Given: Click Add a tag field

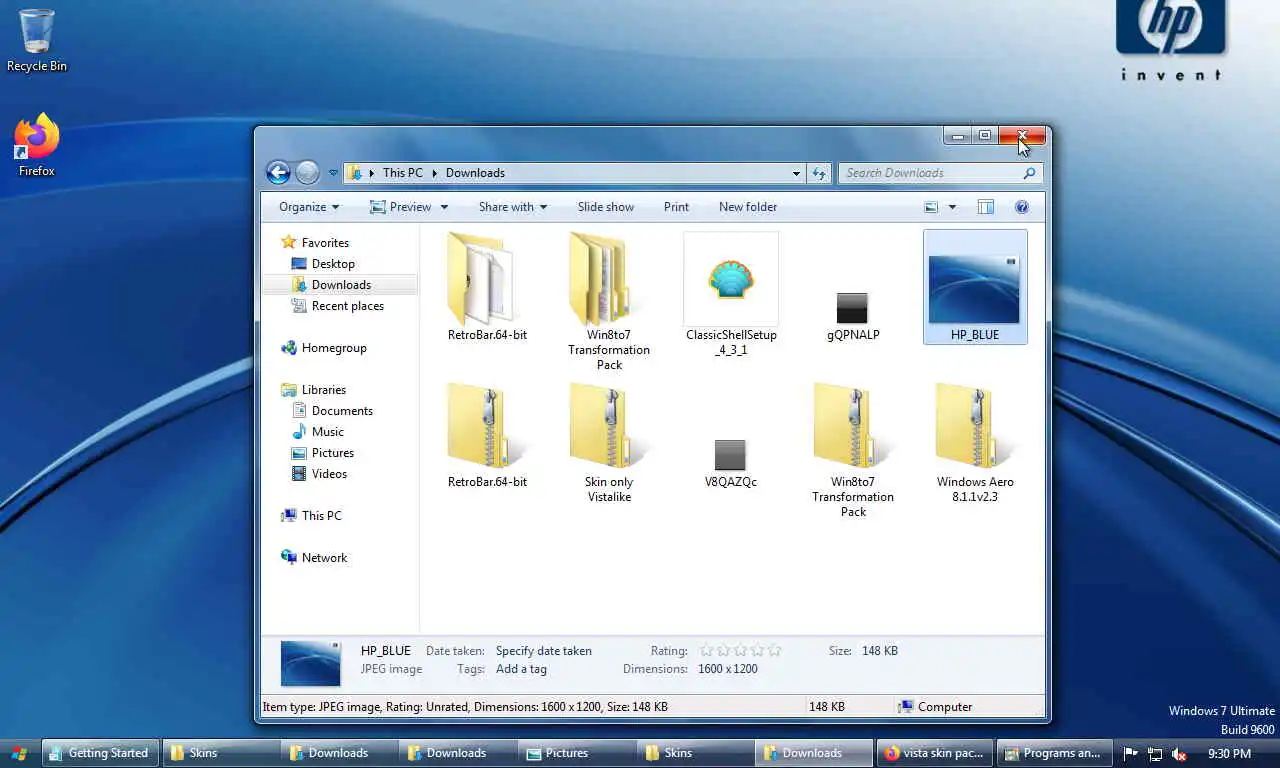Looking at the screenshot, I should [521, 669].
